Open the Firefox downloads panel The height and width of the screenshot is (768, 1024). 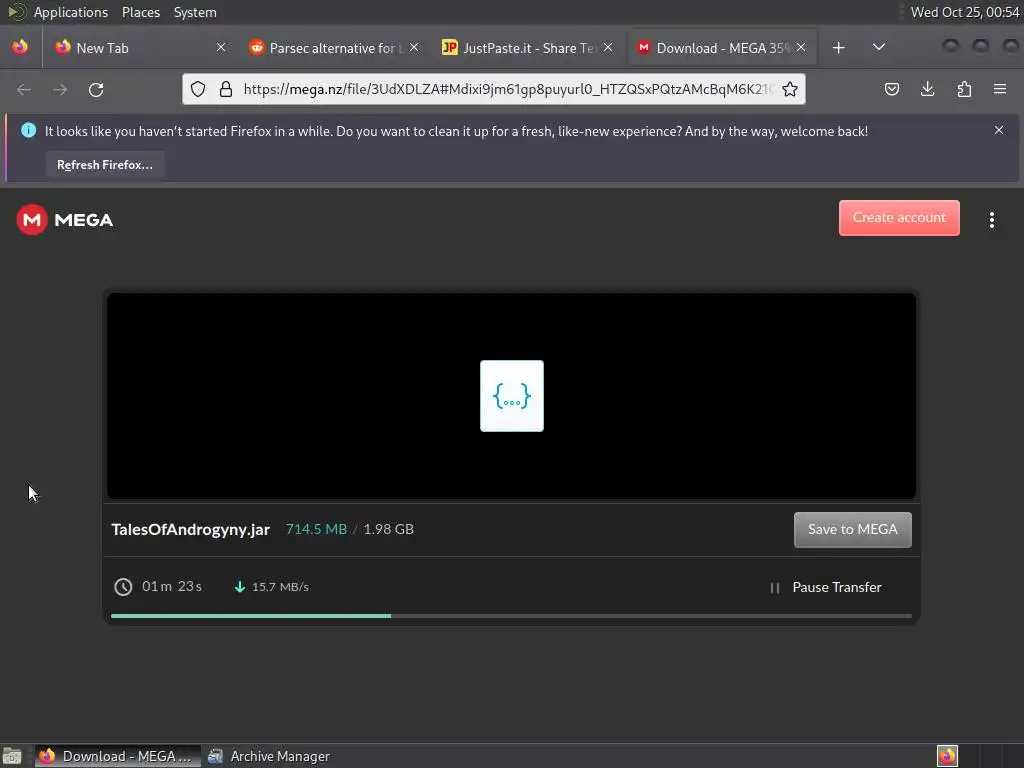(x=927, y=89)
